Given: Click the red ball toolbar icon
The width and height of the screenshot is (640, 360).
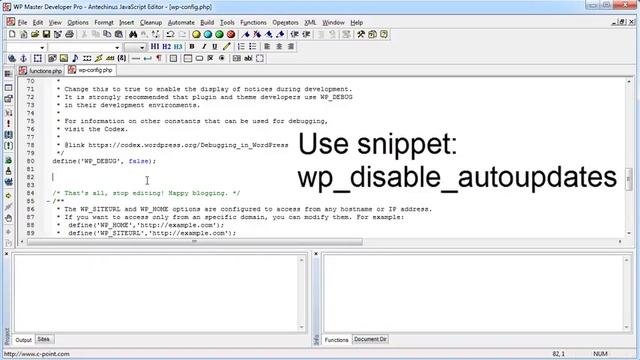Looking at the screenshot, I should click(231, 34).
